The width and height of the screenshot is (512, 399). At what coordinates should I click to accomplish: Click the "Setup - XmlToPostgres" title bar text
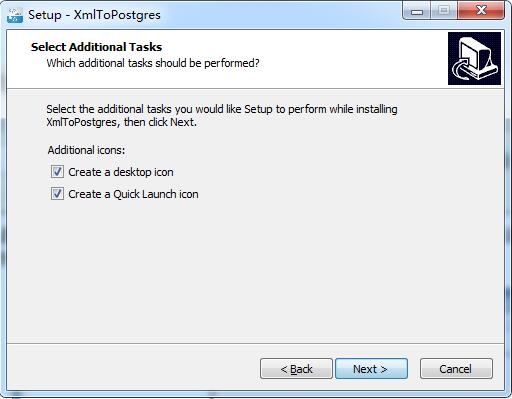(94, 15)
